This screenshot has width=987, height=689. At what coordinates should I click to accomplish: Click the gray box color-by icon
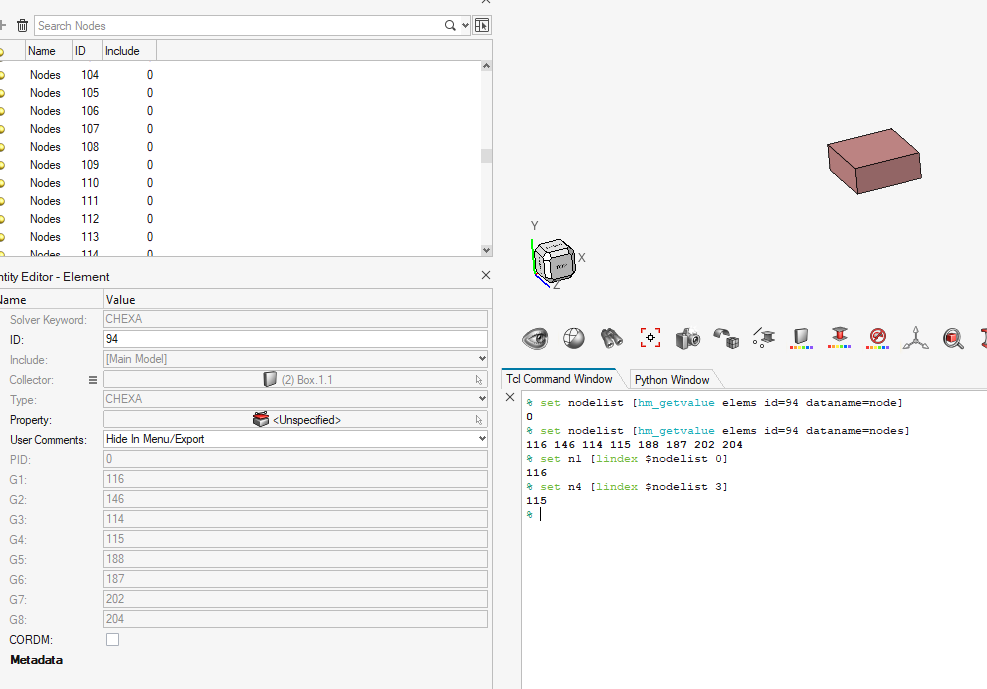801,339
